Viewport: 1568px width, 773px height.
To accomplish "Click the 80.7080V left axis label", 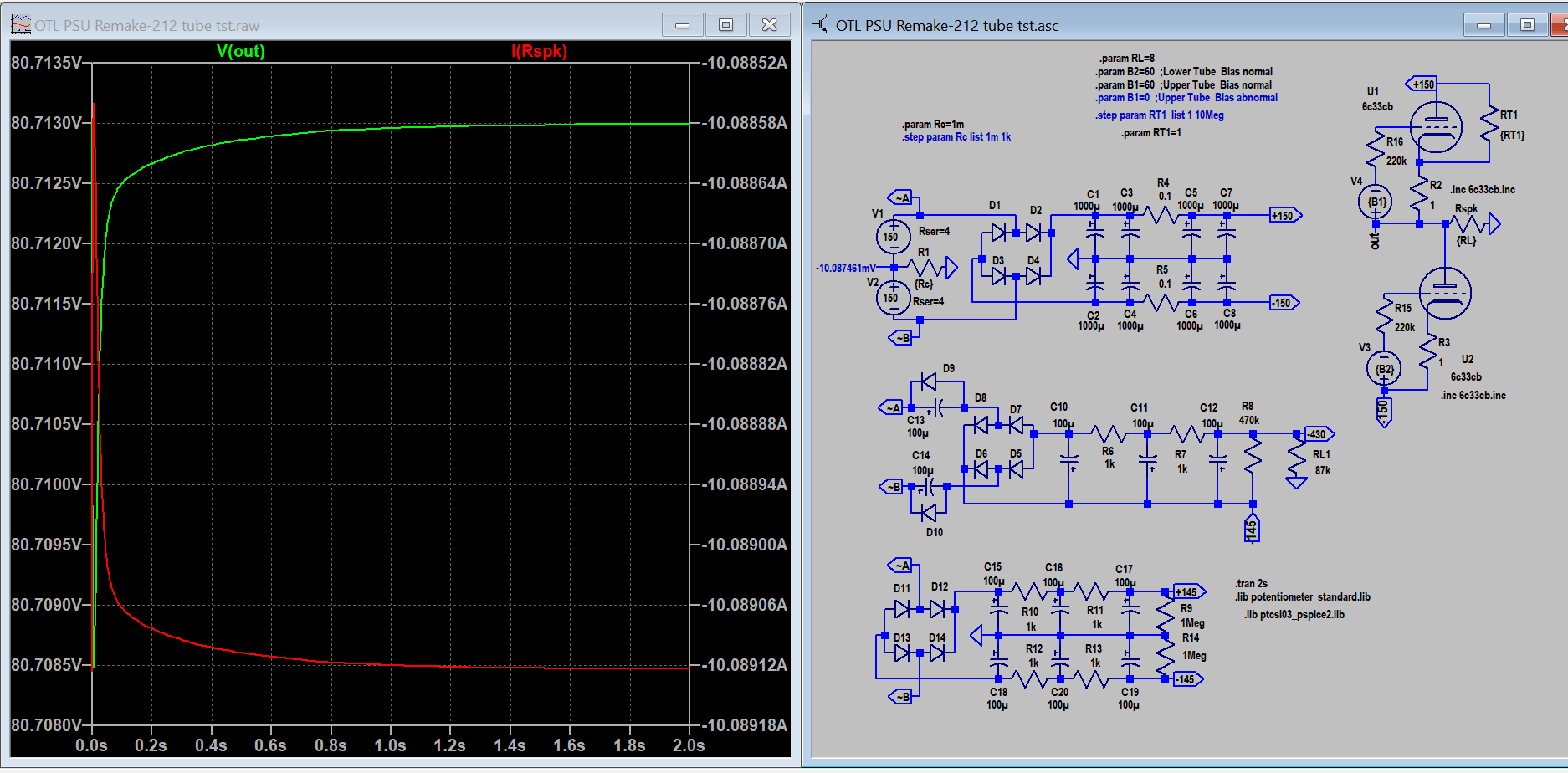I will (x=46, y=725).
